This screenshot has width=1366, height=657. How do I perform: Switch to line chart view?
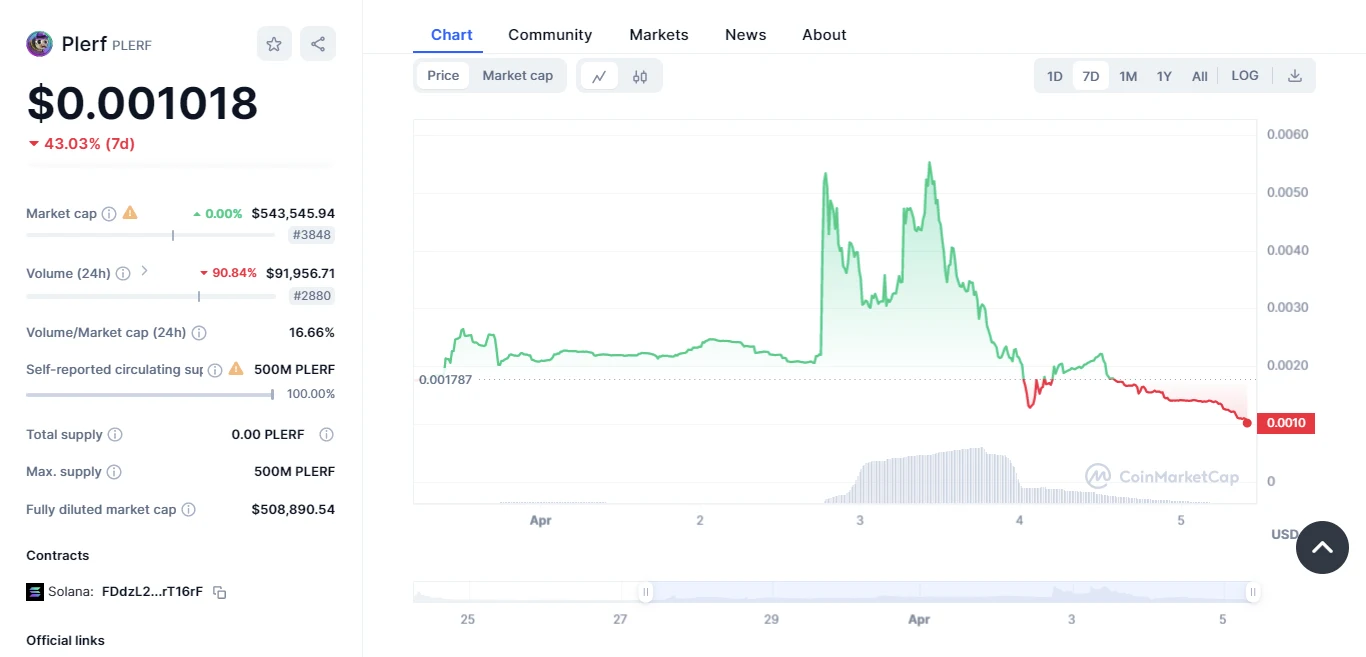point(599,76)
